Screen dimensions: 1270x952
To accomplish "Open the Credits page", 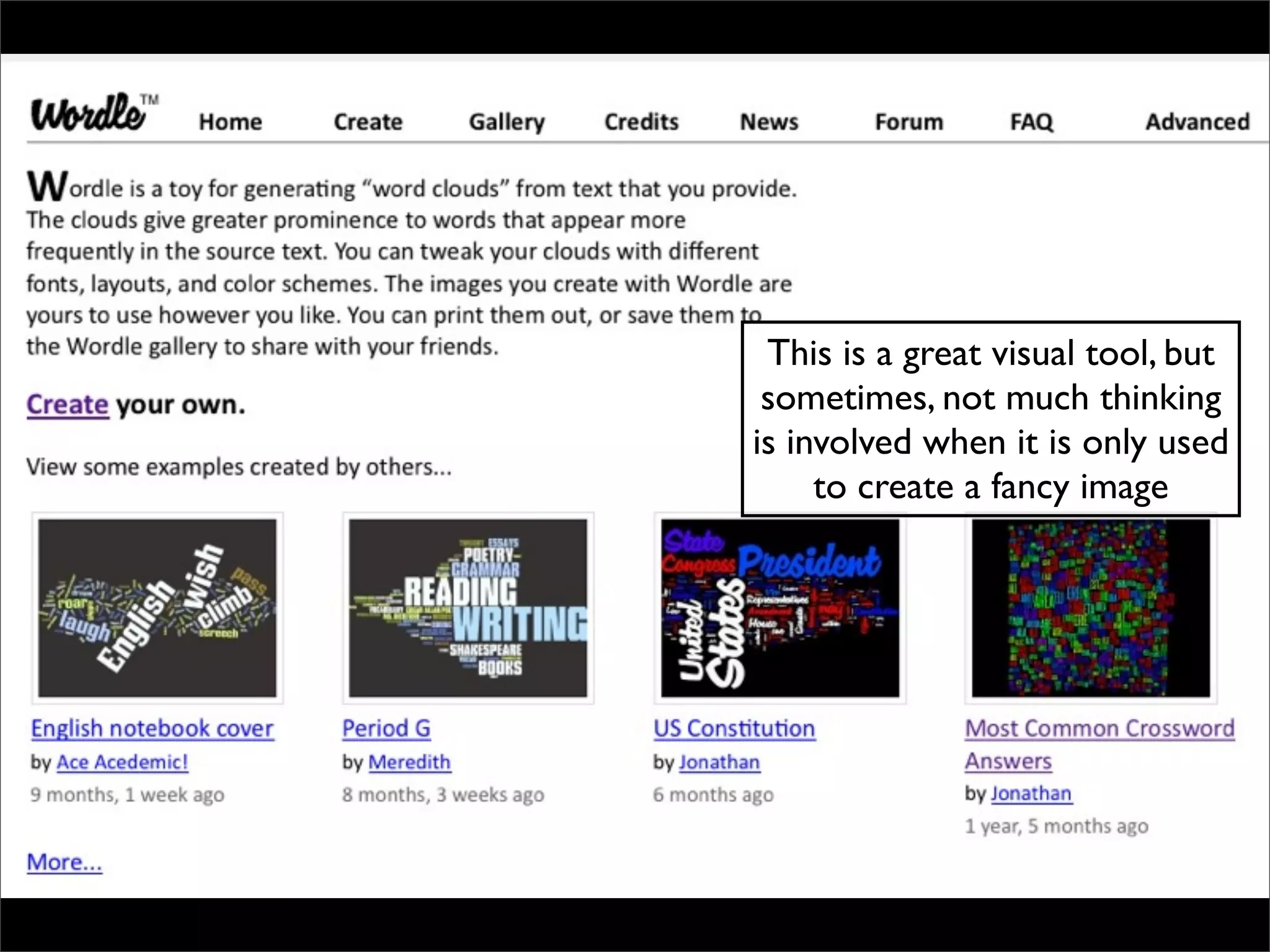I will tap(641, 122).
